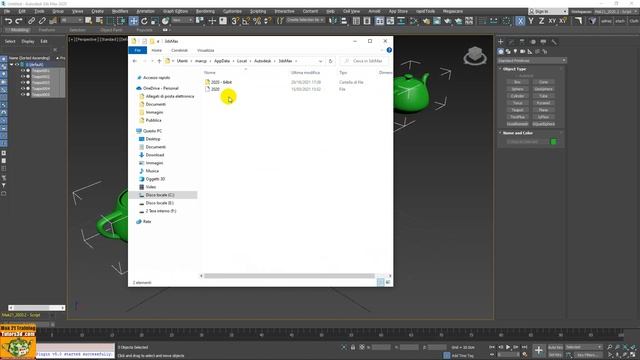Open the Standard Primitives dropdown

tap(531, 60)
